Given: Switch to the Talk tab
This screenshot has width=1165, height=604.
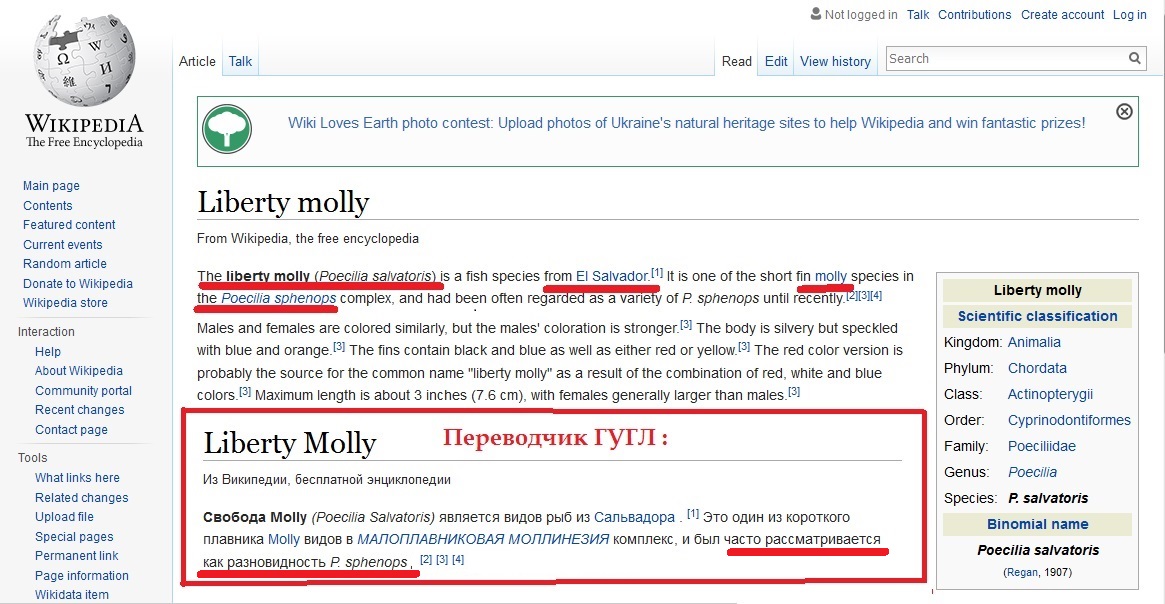Looking at the screenshot, I should (x=240, y=61).
